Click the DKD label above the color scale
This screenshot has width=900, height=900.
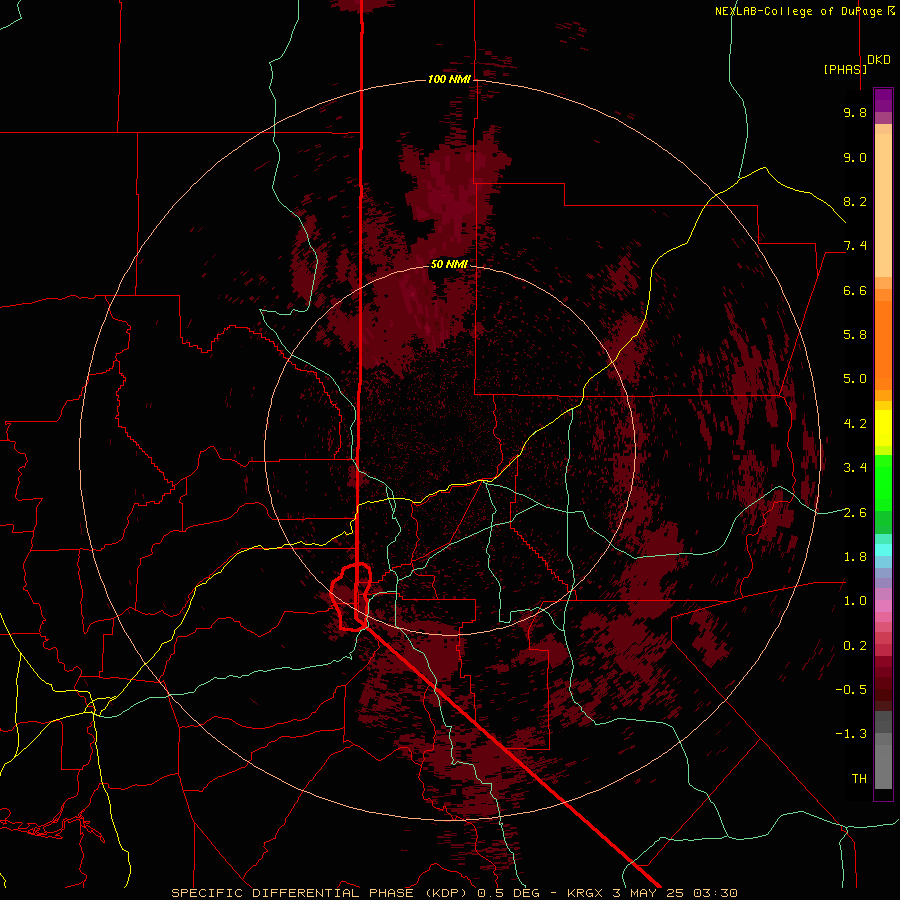pos(879,60)
